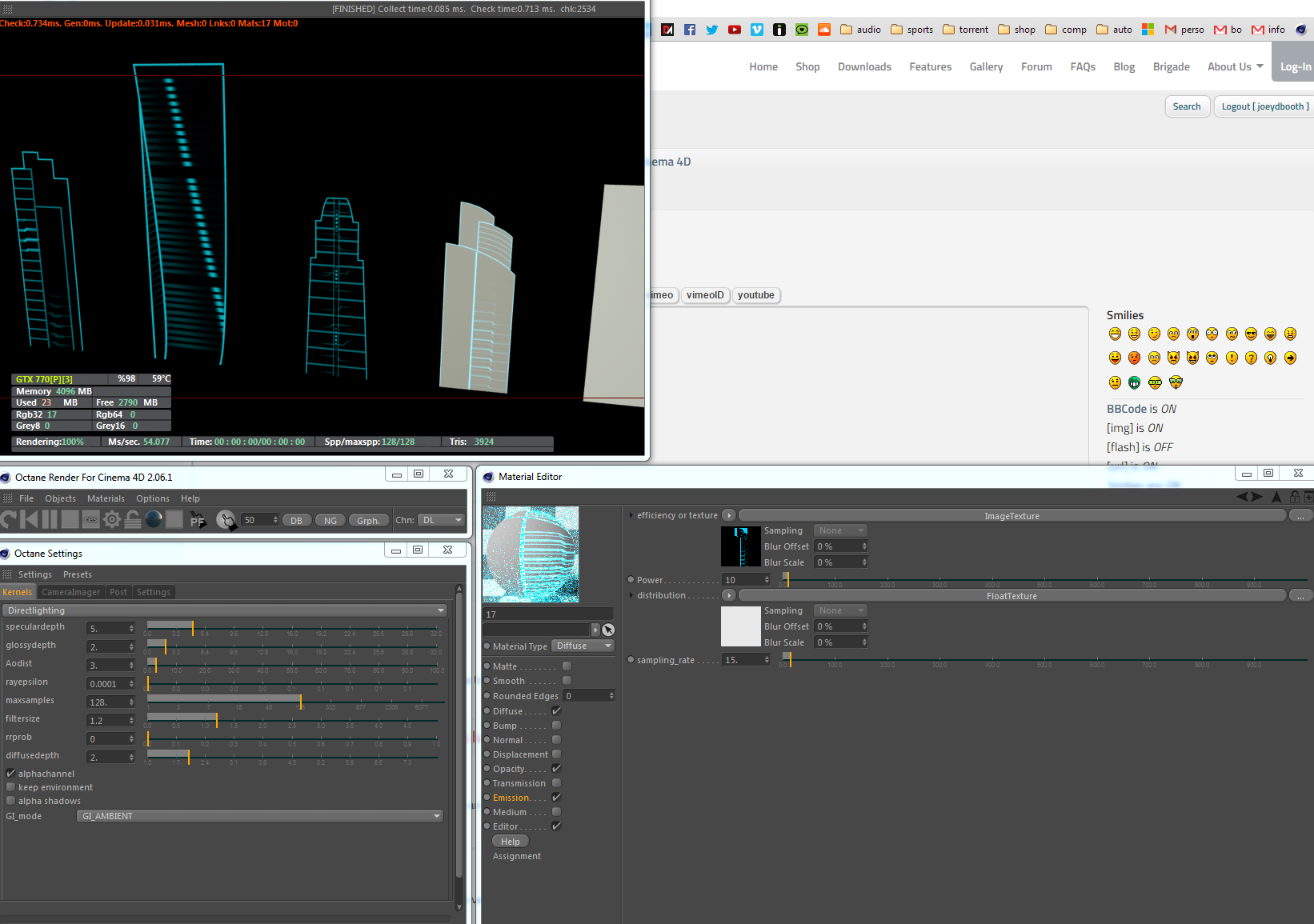This screenshot has height=924, width=1314.
Task: Click the ImageTexture button
Action: 1012,516
